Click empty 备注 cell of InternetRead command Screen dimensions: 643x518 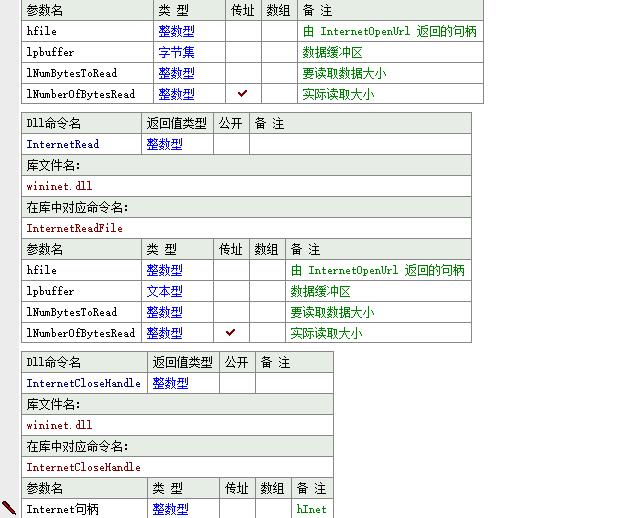click(x=360, y=144)
